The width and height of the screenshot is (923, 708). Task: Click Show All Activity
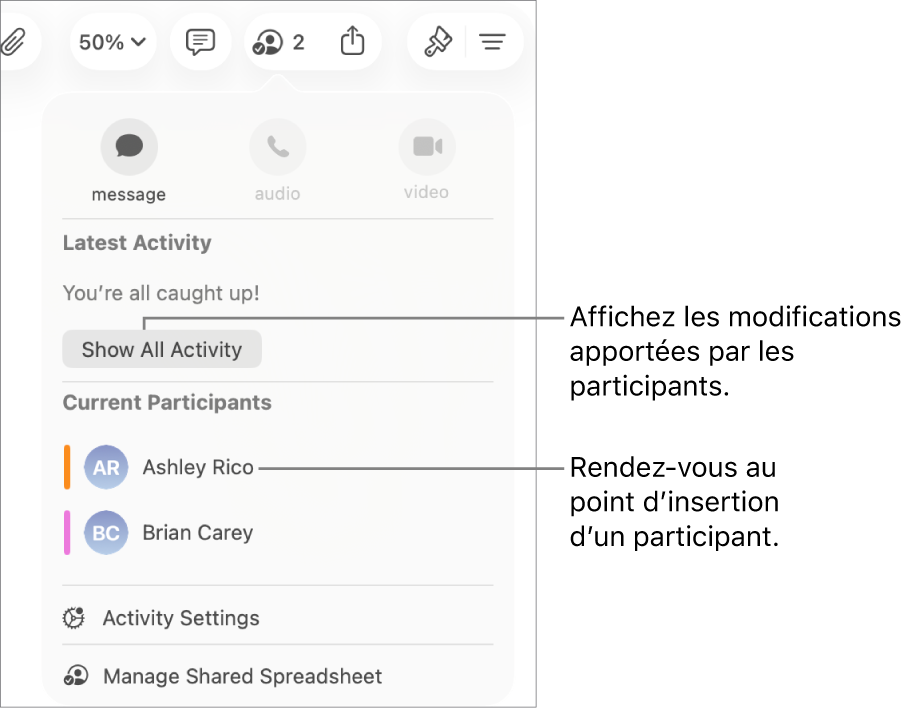161,348
